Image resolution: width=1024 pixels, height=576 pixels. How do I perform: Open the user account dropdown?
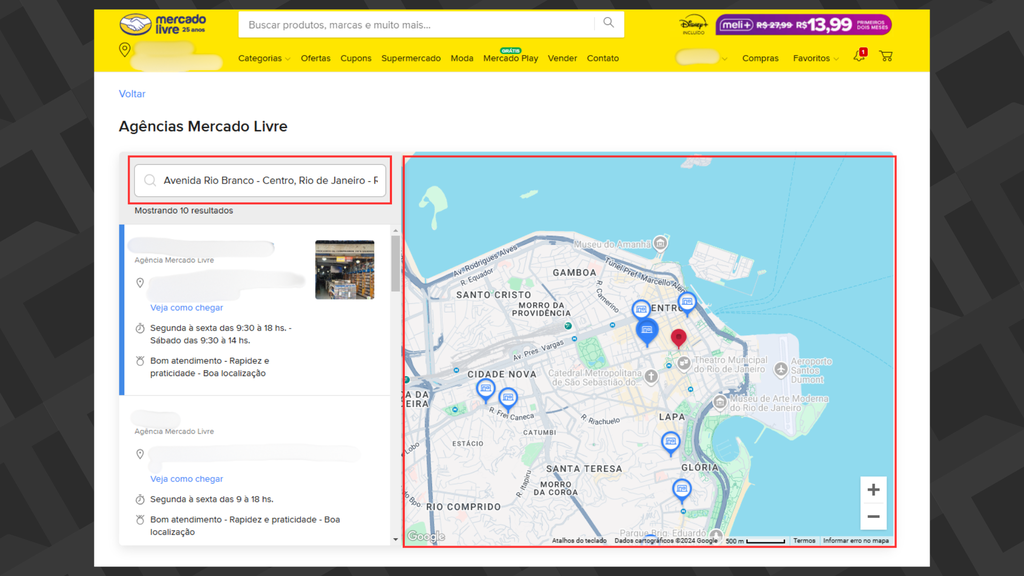(701, 57)
